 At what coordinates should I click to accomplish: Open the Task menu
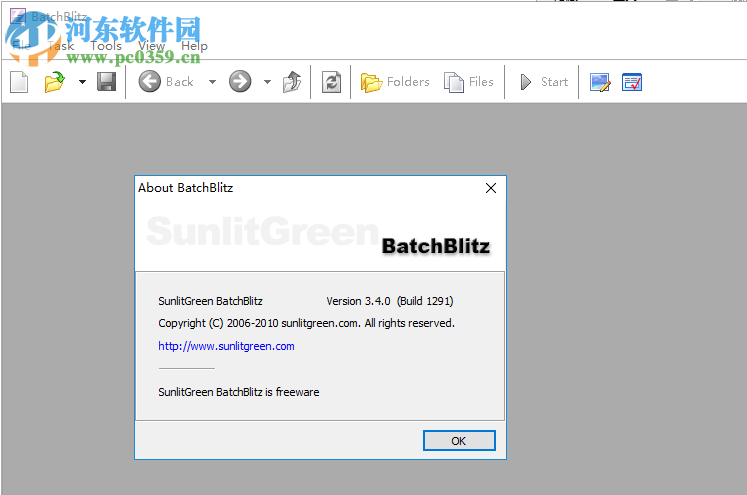click(x=61, y=46)
